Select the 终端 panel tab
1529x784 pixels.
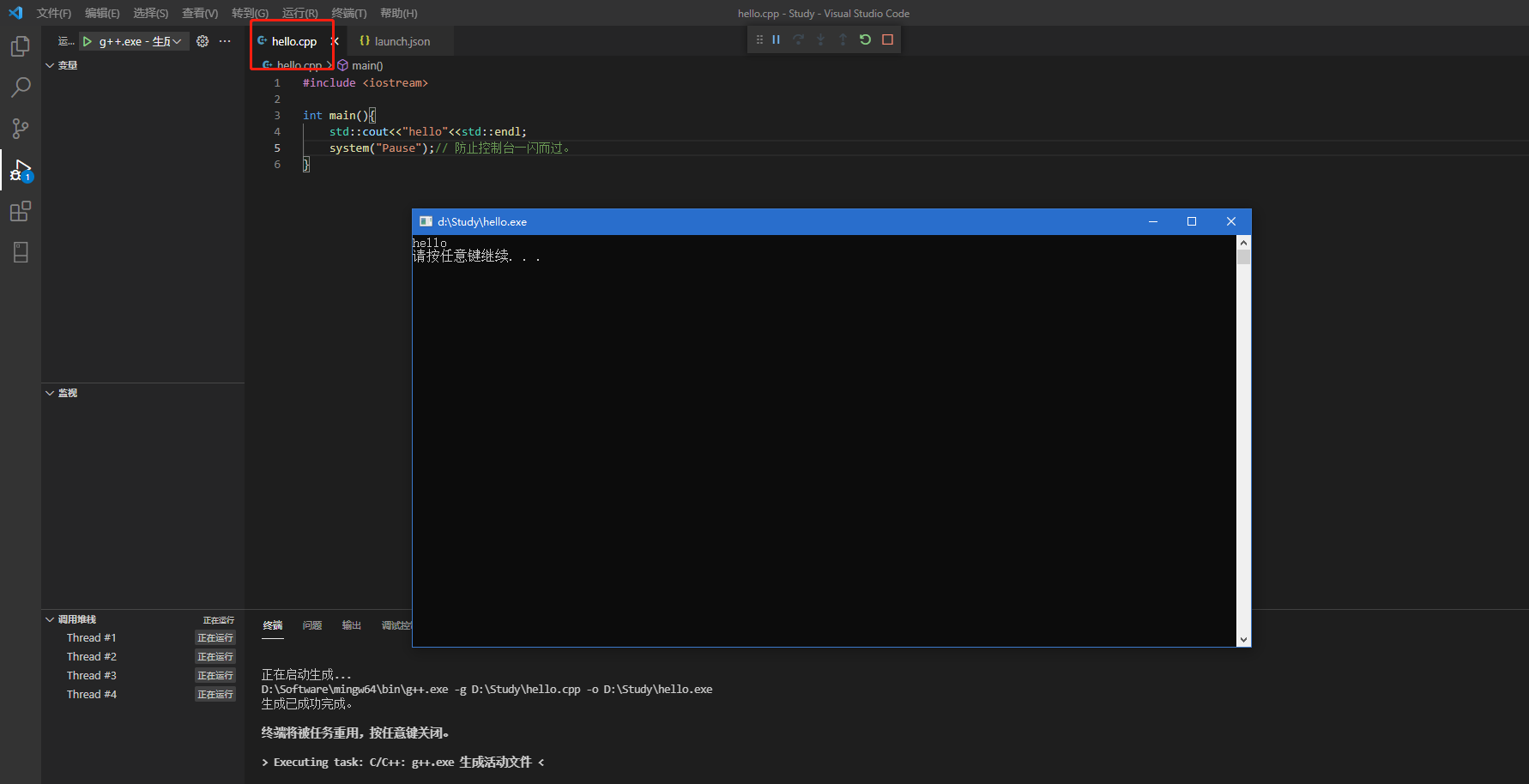tap(273, 625)
